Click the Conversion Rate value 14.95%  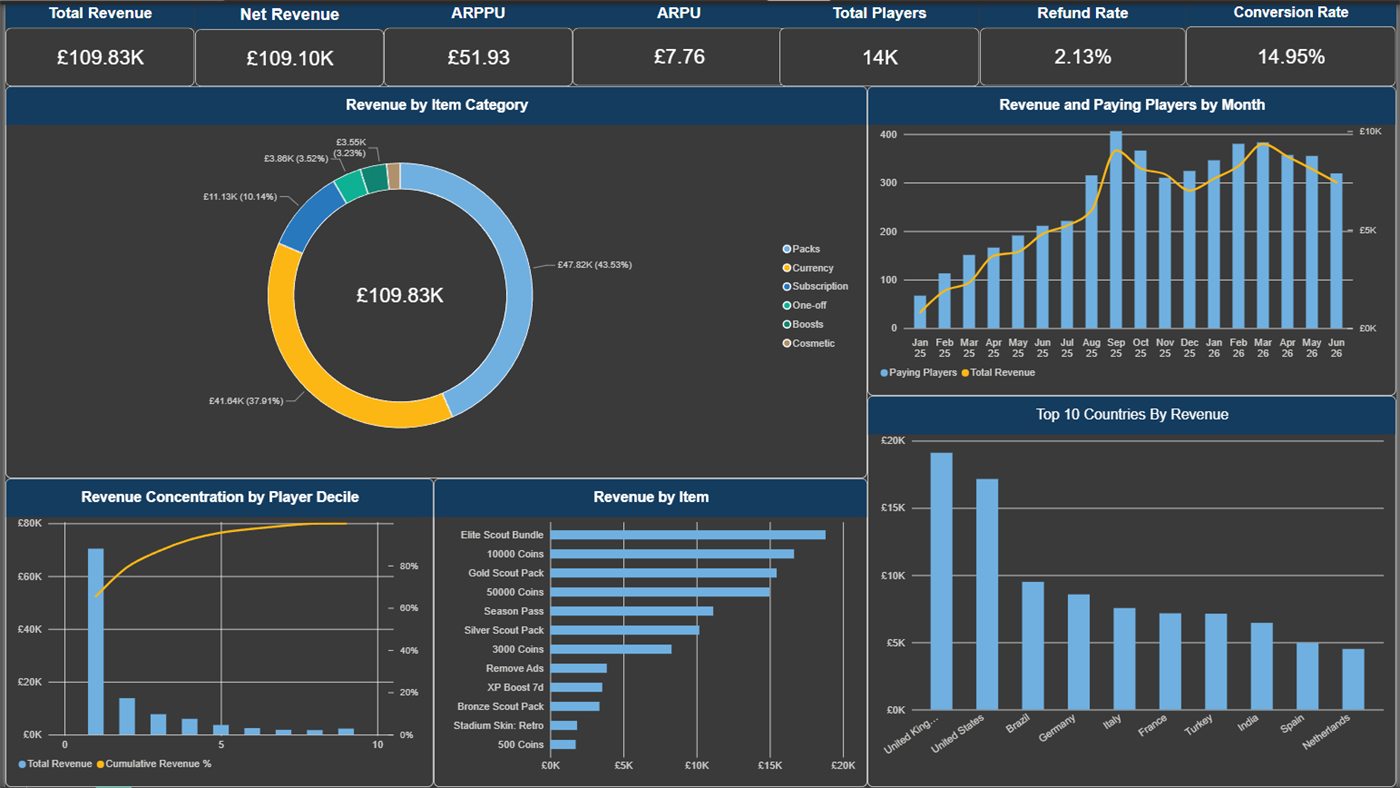pyautogui.click(x=1292, y=57)
